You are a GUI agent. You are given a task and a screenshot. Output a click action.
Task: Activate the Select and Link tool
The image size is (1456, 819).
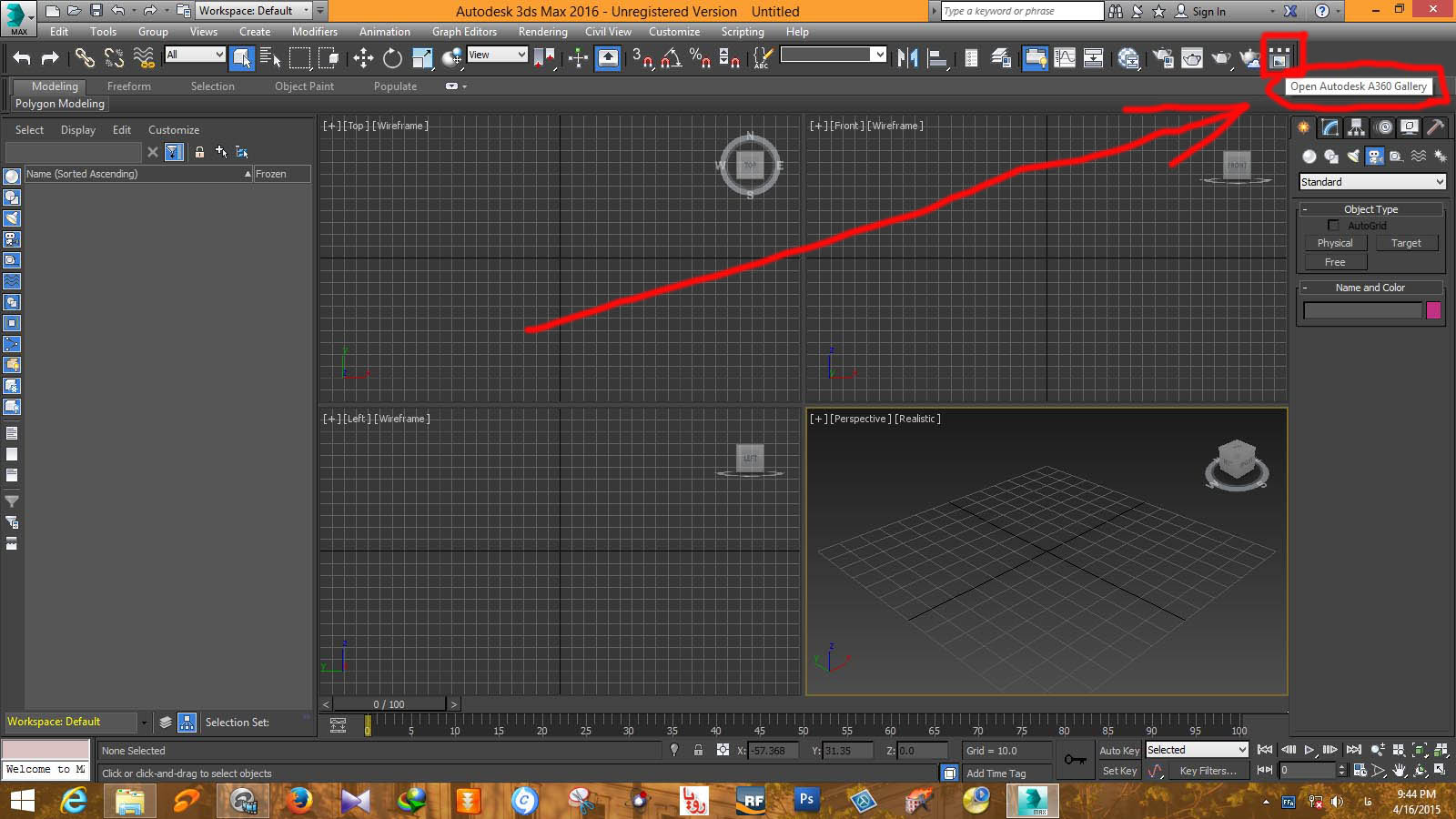tap(85, 58)
